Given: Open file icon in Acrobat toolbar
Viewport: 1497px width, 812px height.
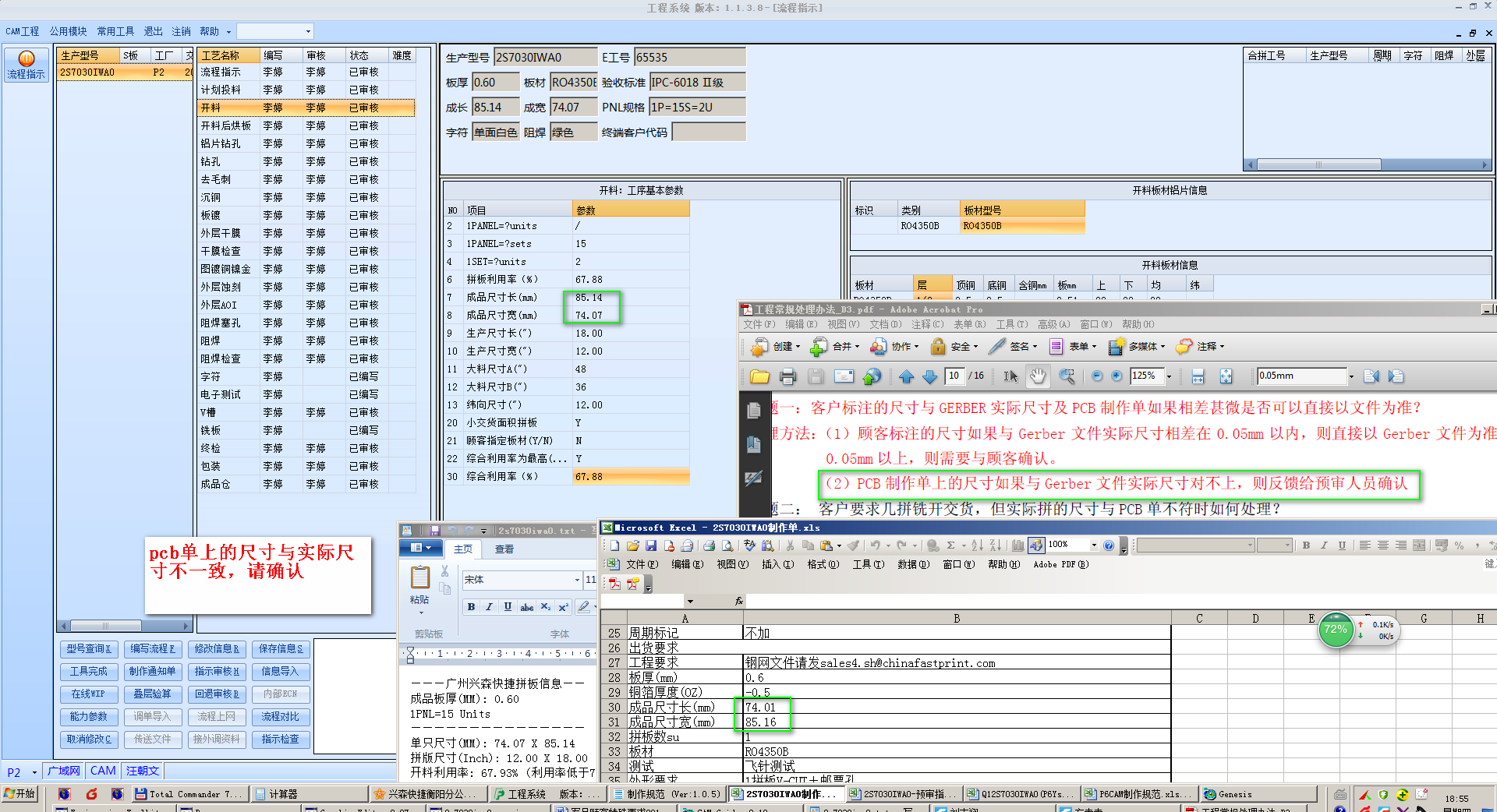Looking at the screenshot, I should point(759,377).
